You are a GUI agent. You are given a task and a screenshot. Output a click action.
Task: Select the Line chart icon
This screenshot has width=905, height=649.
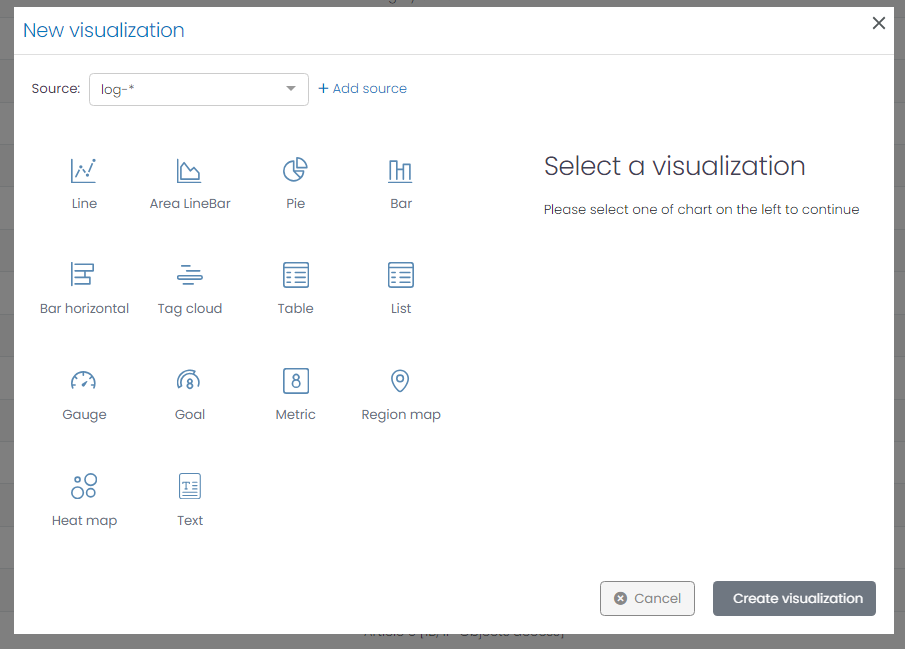pos(84,170)
